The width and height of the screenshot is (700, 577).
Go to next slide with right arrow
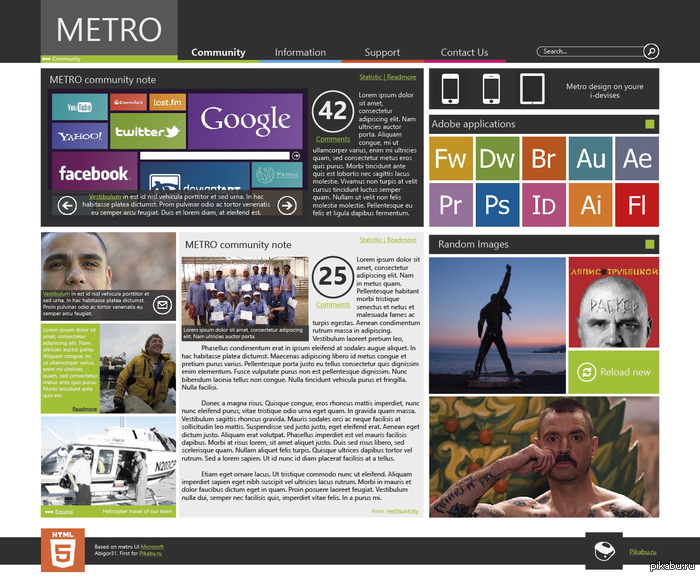tap(287, 205)
